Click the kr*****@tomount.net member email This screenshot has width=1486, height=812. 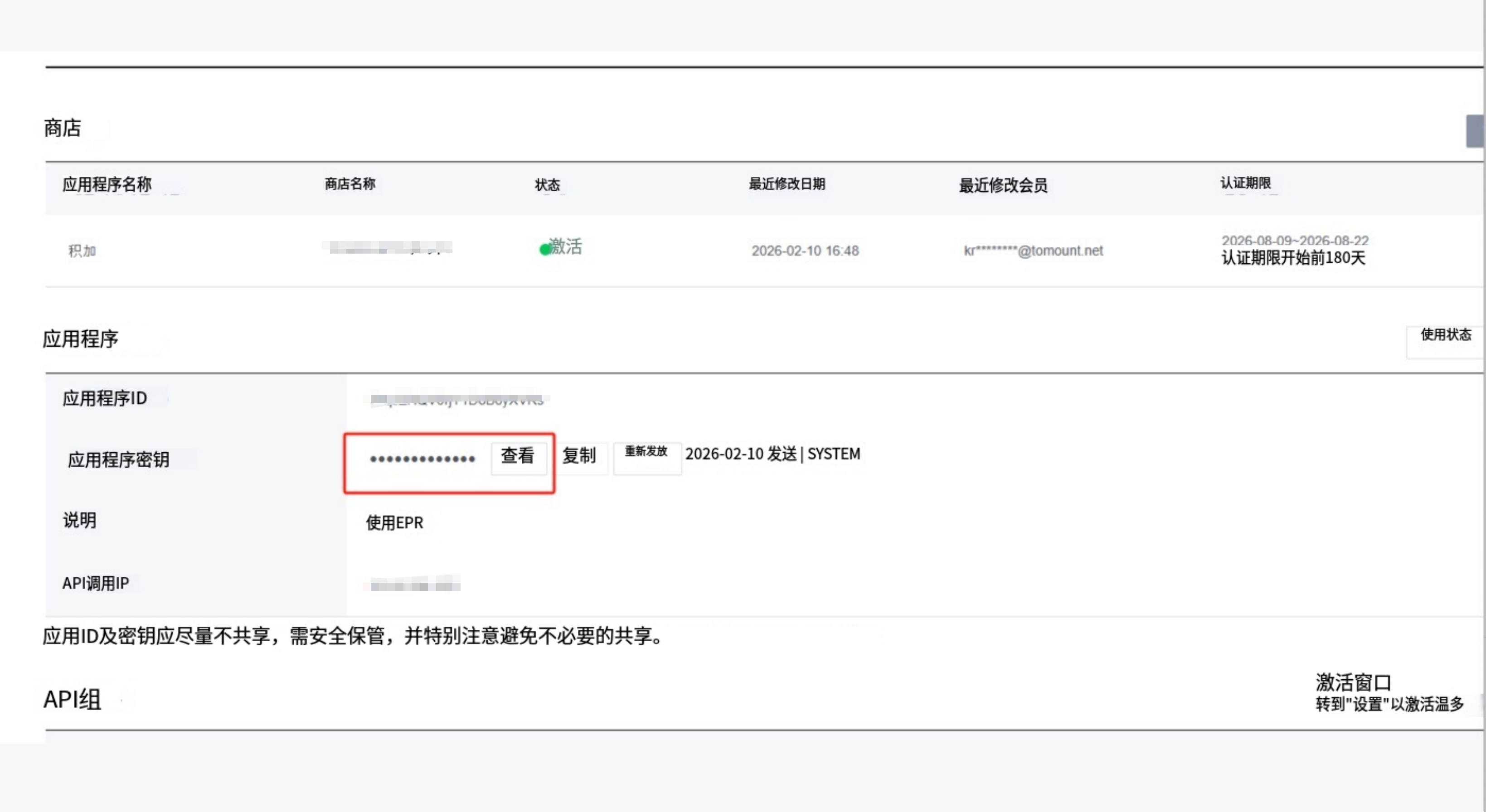click(x=1033, y=251)
